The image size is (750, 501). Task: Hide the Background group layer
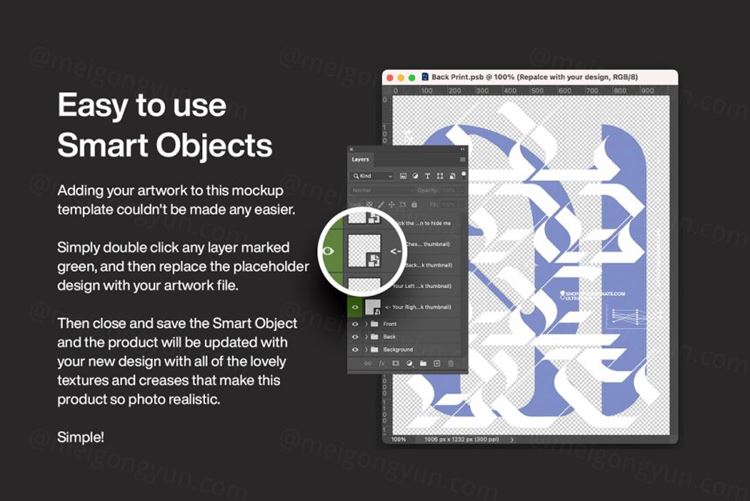[x=355, y=350]
